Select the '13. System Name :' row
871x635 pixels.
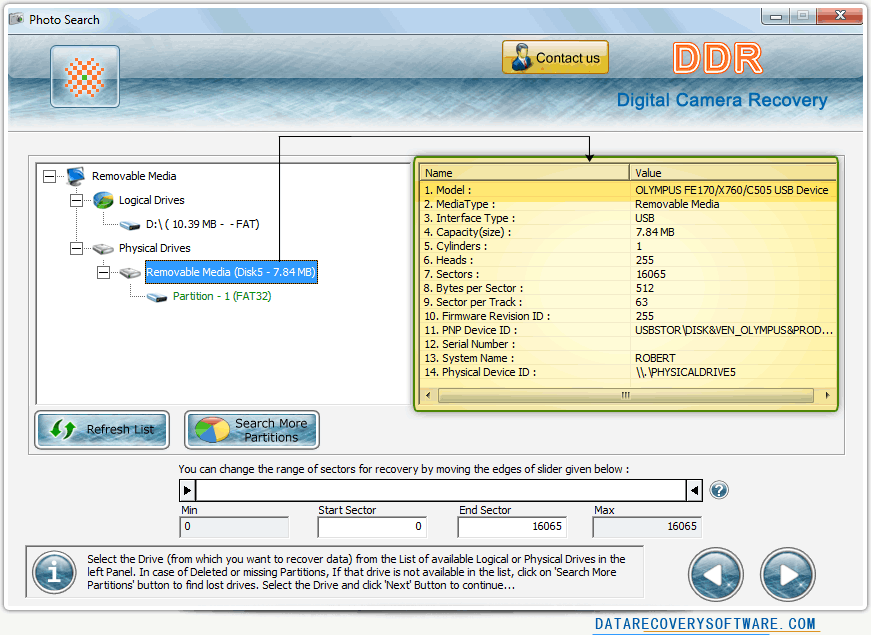pos(628,358)
